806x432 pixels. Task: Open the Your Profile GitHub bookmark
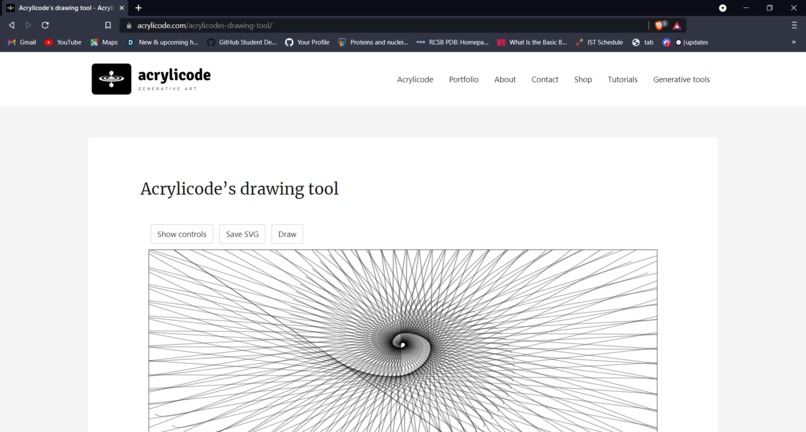coord(307,42)
